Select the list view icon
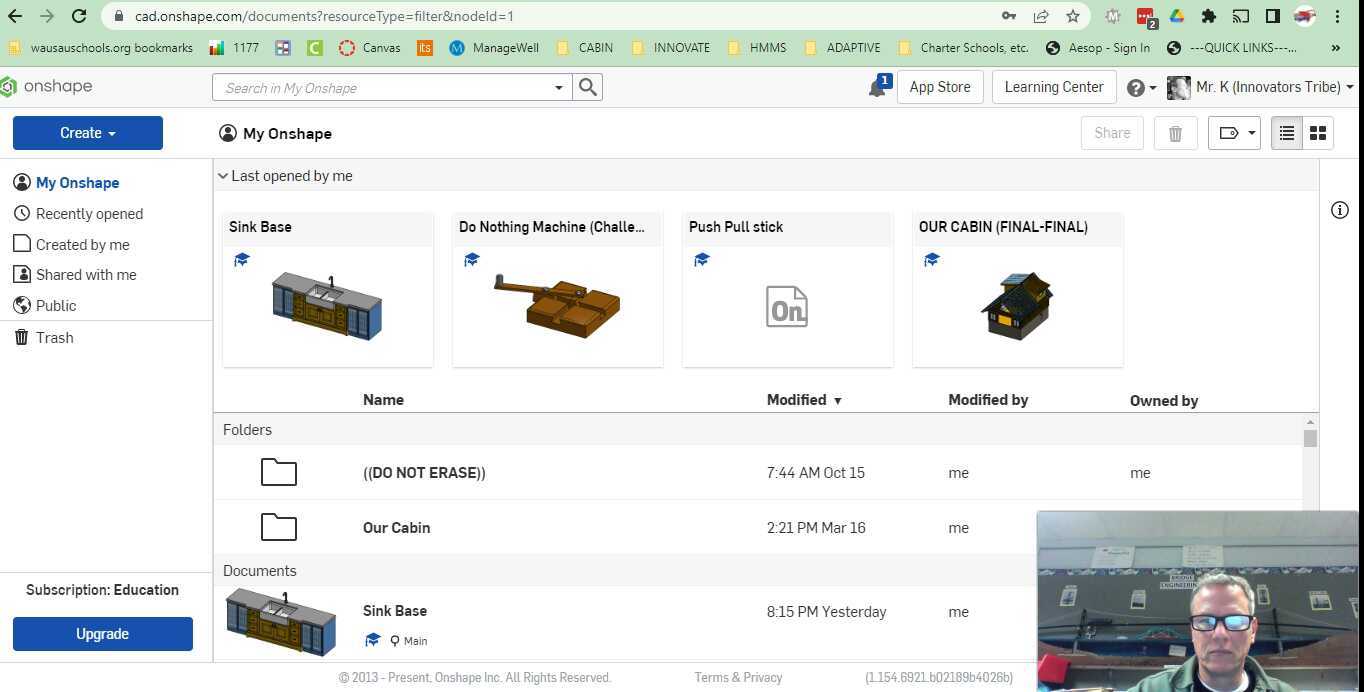 [x=1286, y=132]
